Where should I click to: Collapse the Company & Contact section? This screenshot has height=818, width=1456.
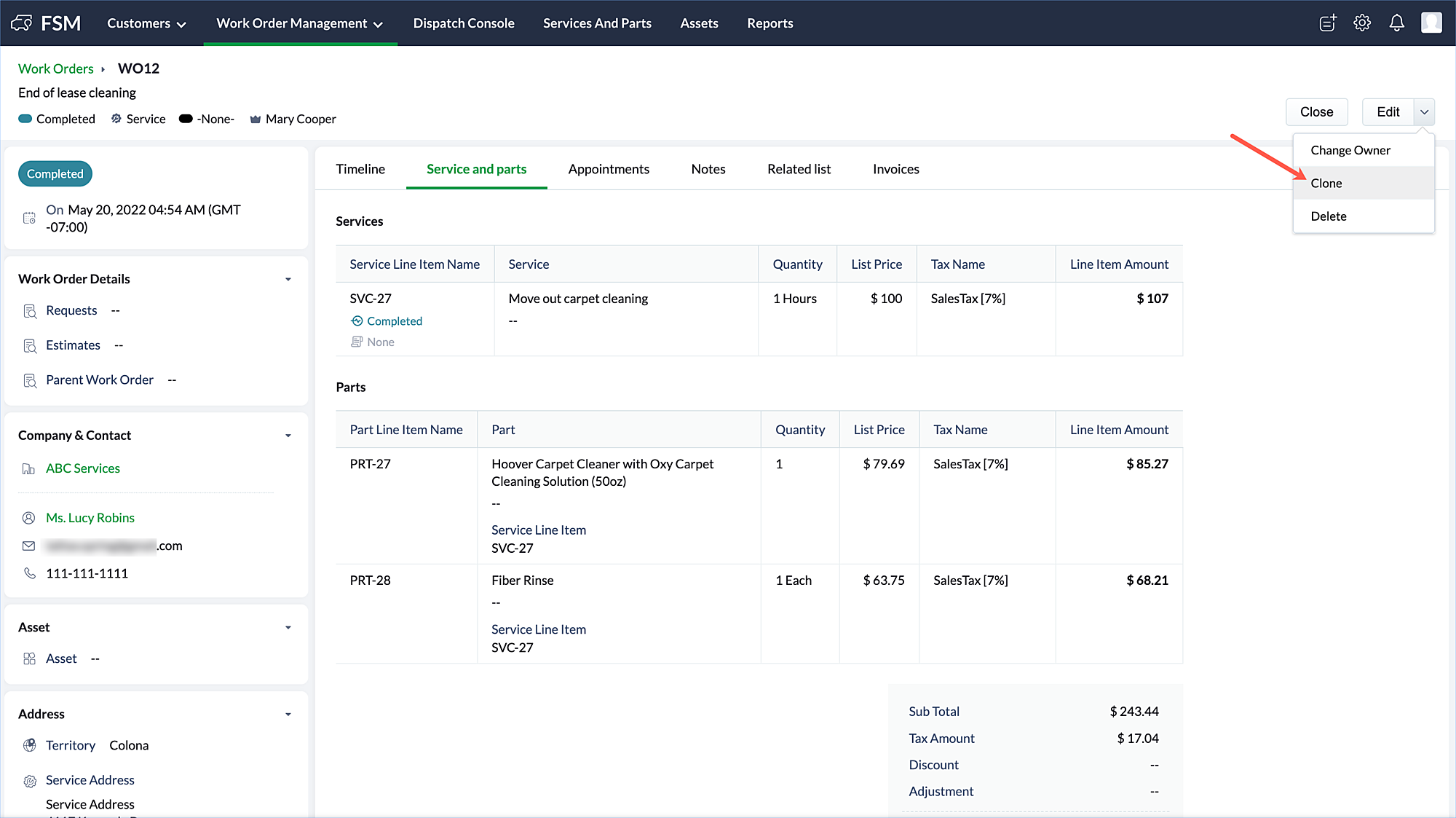click(288, 436)
